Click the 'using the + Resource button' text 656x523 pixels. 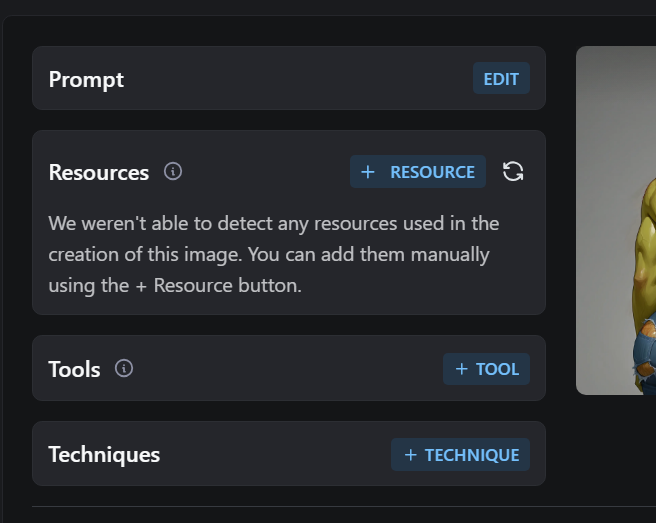[x=175, y=286]
